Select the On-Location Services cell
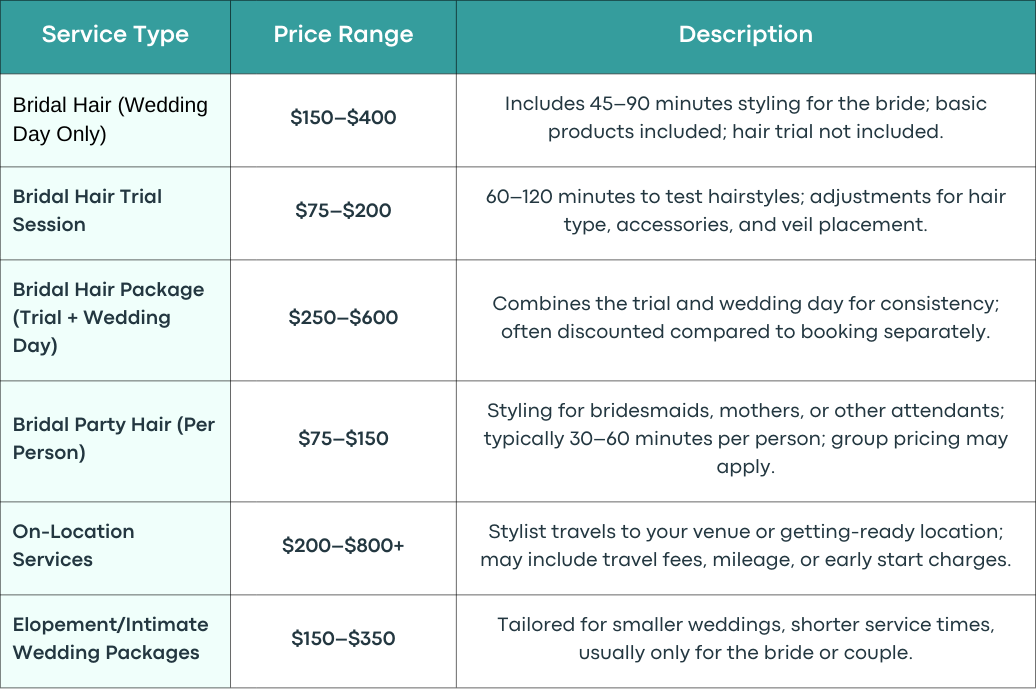 [115, 548]
